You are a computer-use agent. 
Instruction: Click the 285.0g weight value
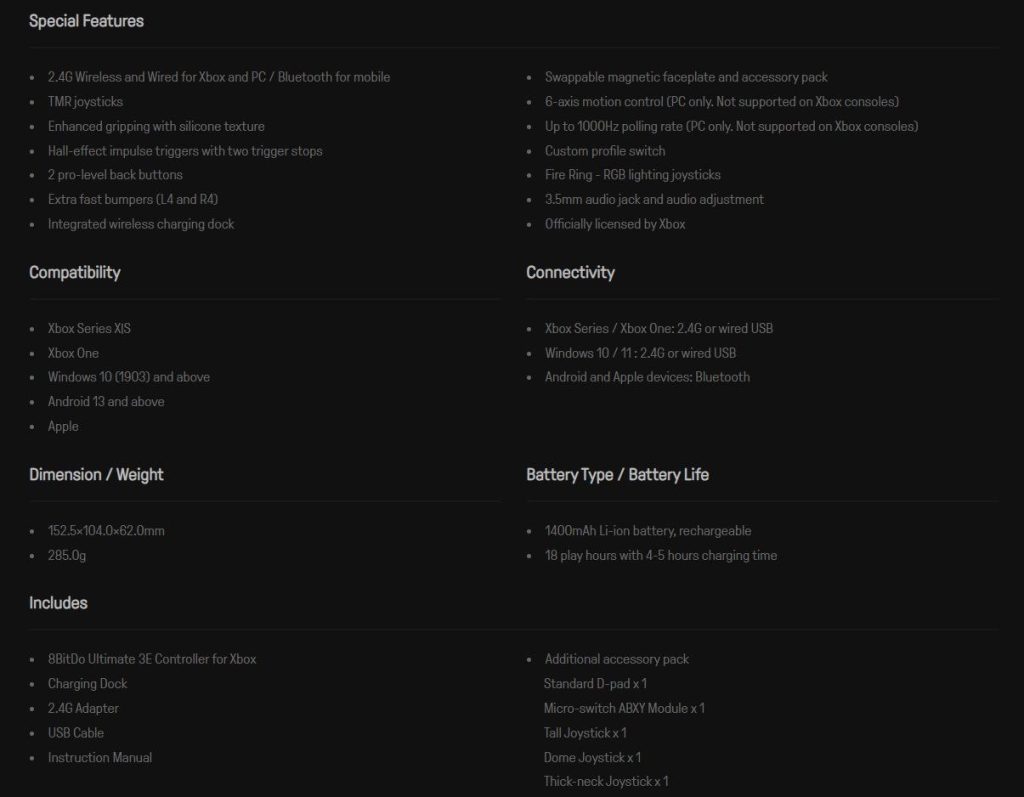coord(67,556)
